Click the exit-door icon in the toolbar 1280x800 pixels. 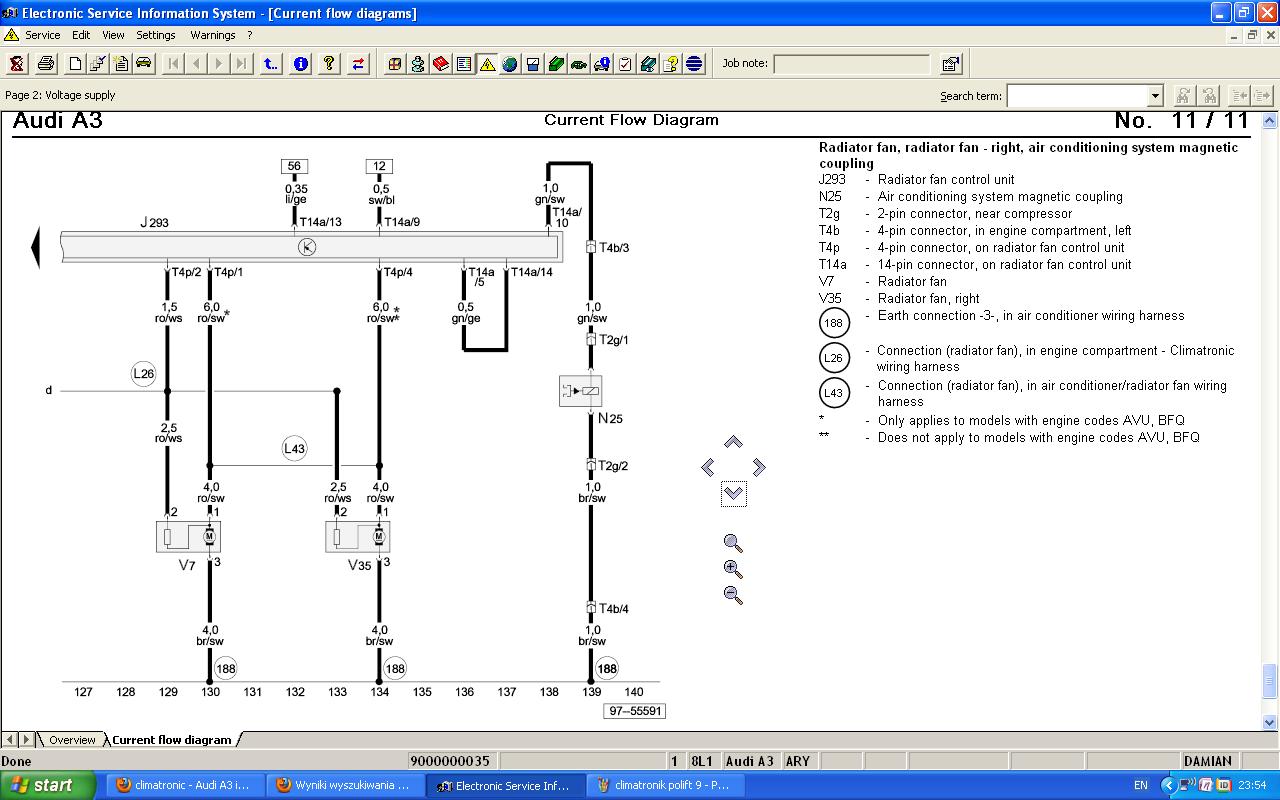coord(17,64)
